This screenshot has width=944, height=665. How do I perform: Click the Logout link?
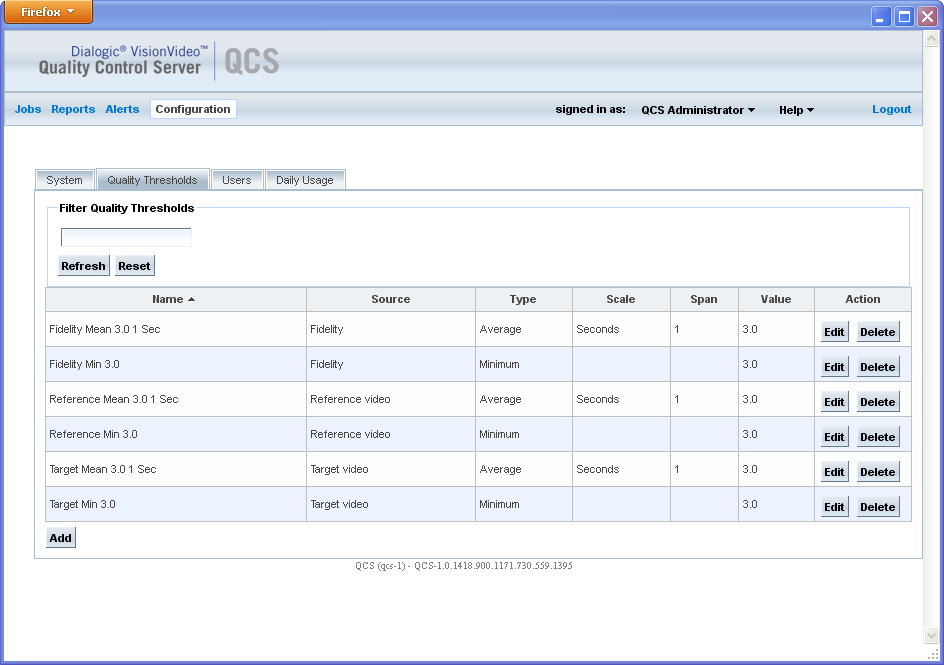coord(890,109)
